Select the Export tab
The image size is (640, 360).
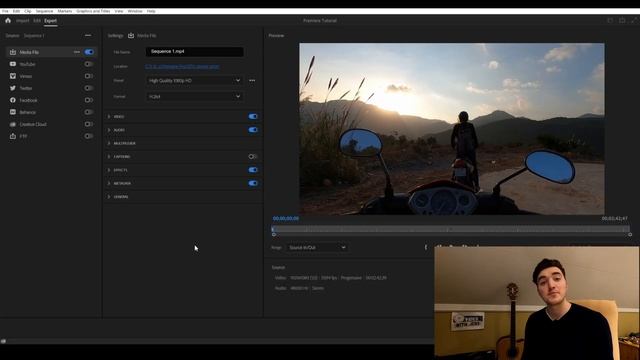click(x=51, y=21)
